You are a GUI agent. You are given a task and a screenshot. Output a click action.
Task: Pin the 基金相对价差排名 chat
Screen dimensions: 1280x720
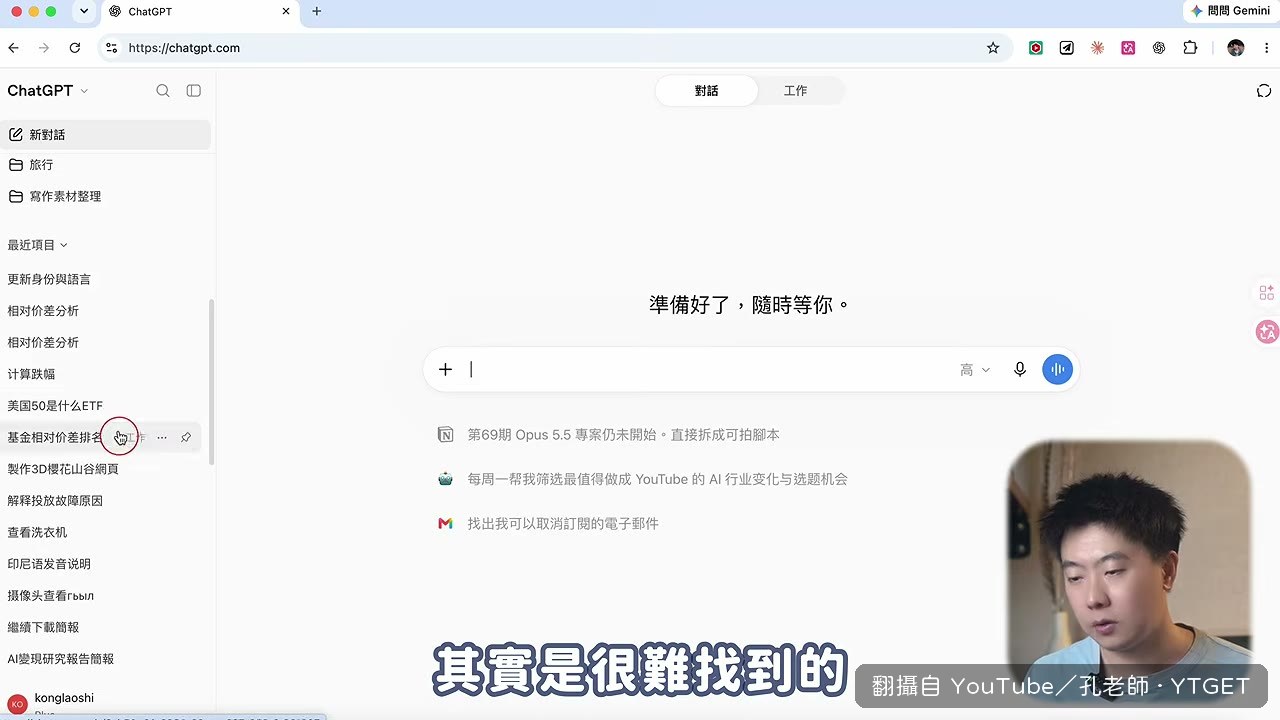tap(186, 438)
